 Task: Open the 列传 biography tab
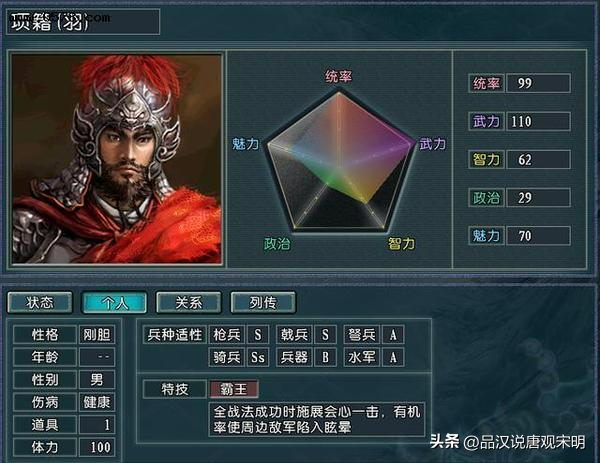pos(263,302)
